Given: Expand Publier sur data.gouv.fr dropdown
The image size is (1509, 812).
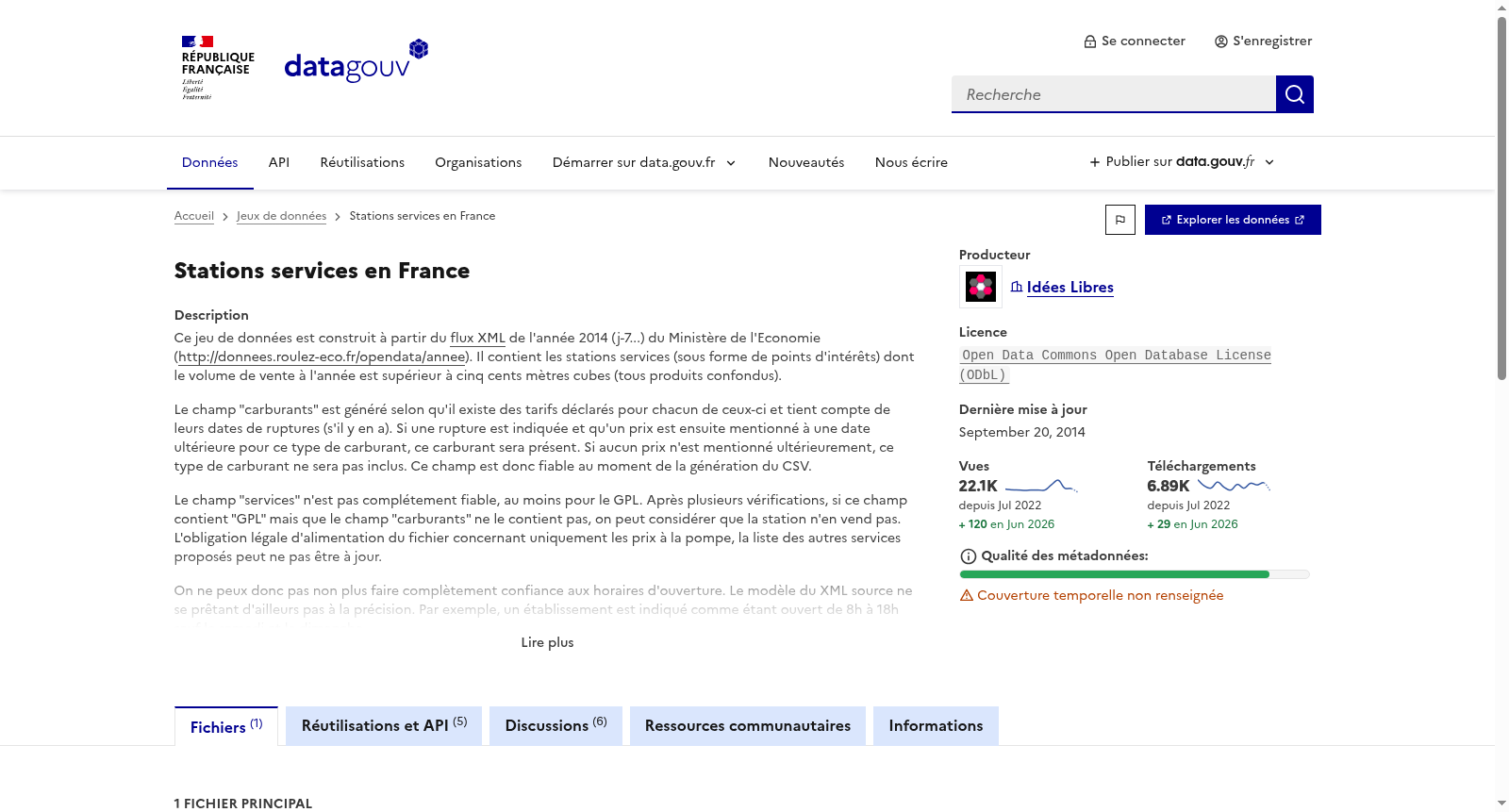Looking at the screenshot, I should tap(1182, 162).
